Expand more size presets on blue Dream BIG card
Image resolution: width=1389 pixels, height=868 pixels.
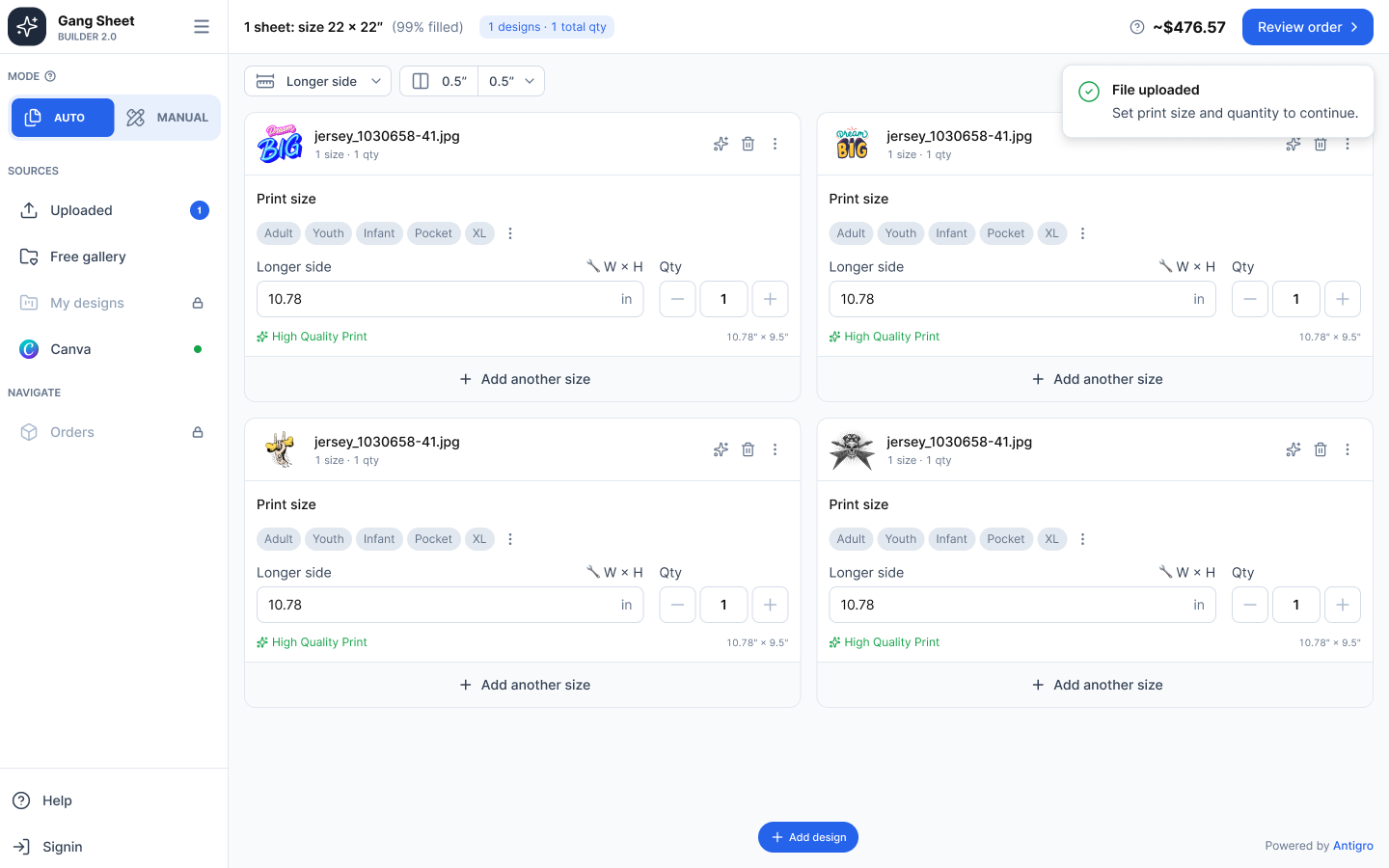tap(510, 233)
